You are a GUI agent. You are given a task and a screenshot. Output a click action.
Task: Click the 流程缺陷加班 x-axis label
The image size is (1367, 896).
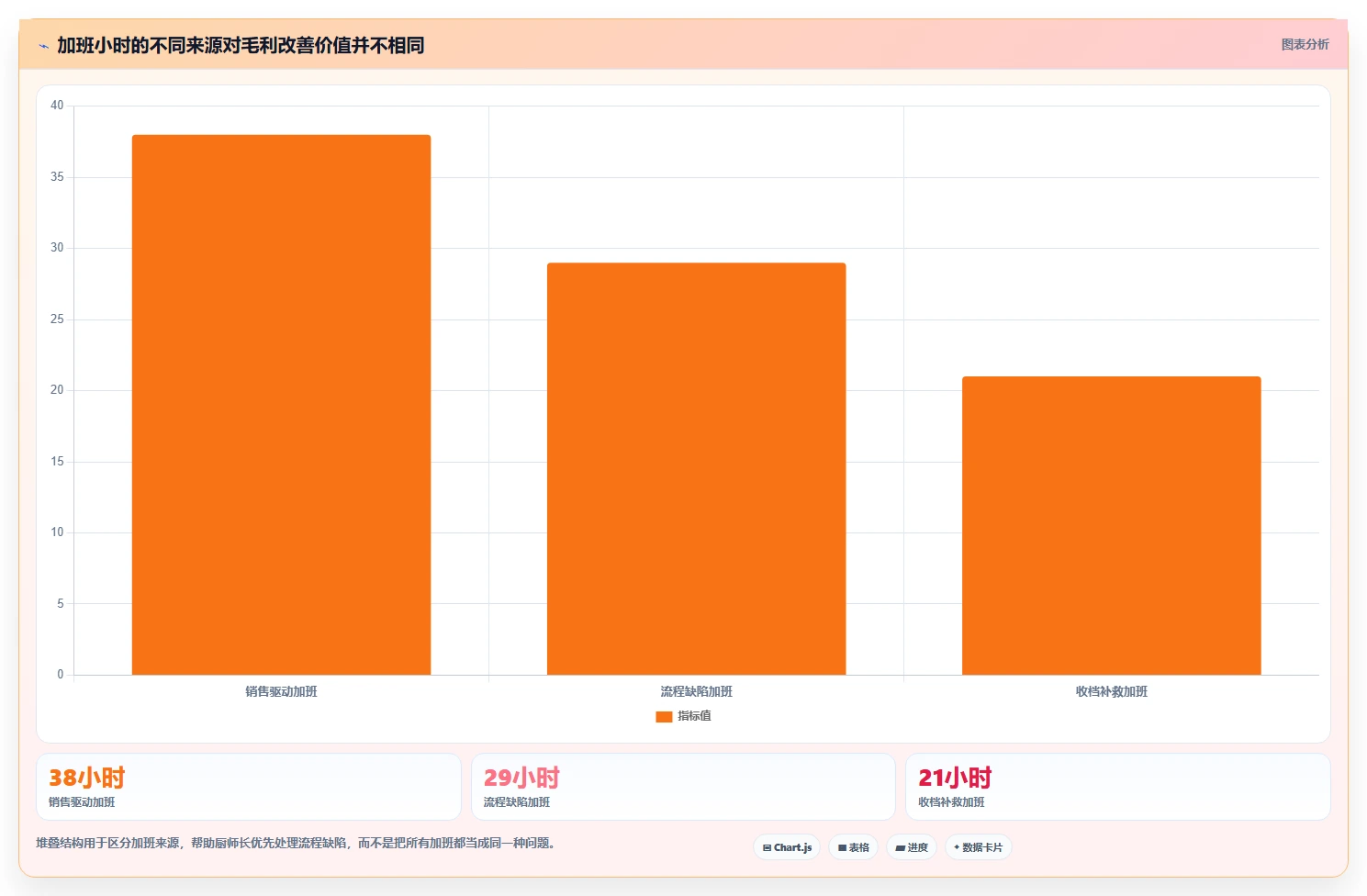[696, 691]
